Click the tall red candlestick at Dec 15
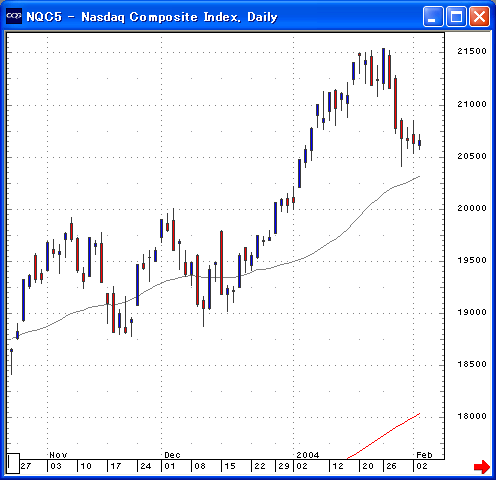 click(x=221, y=263)
